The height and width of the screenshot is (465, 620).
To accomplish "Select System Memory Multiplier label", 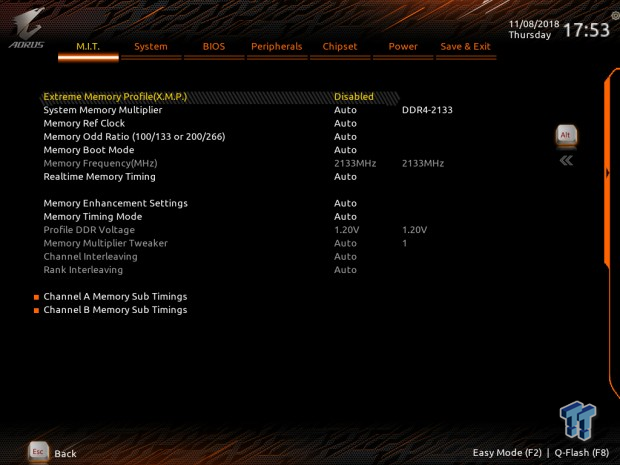I will [103, 110].
